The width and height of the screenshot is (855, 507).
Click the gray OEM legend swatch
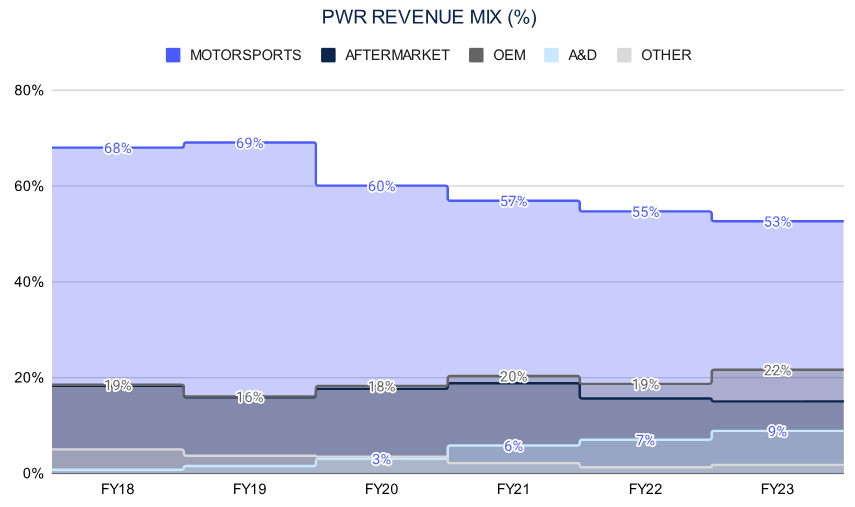coord(476,55)
